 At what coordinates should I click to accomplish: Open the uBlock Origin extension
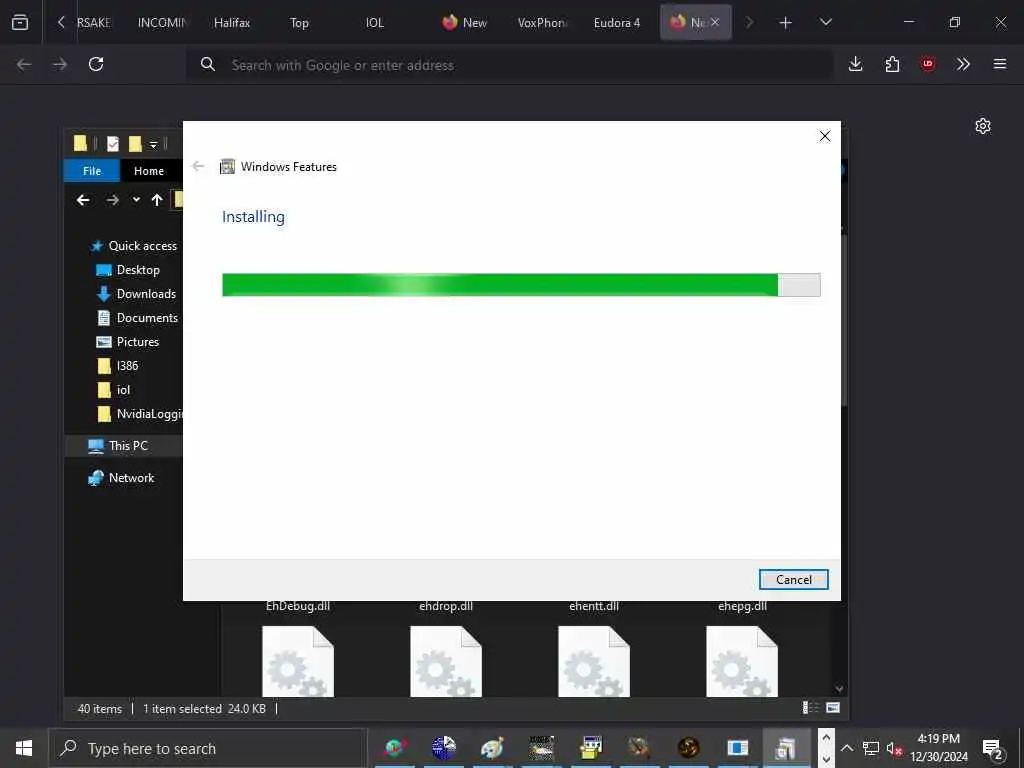click(x=928, y=64)
